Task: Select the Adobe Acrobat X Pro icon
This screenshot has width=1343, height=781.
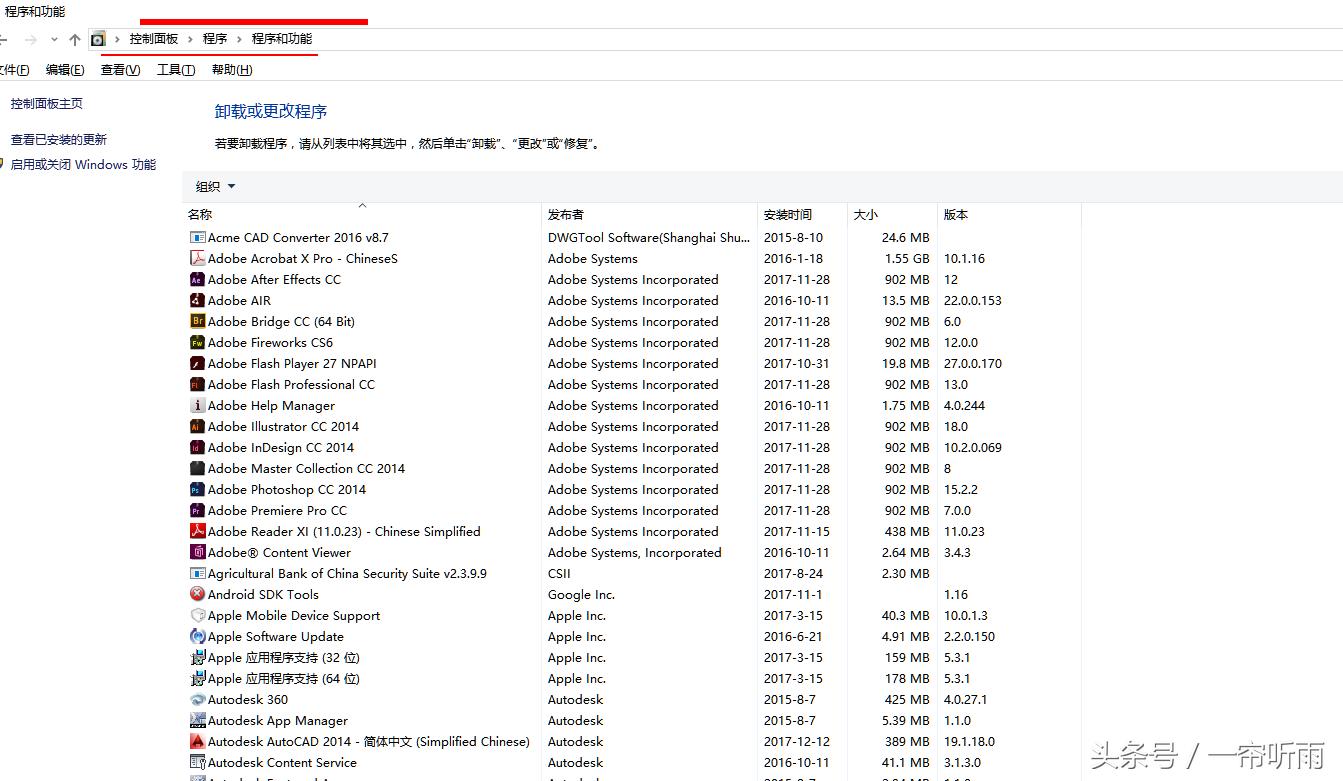Action: click(196, 258)
